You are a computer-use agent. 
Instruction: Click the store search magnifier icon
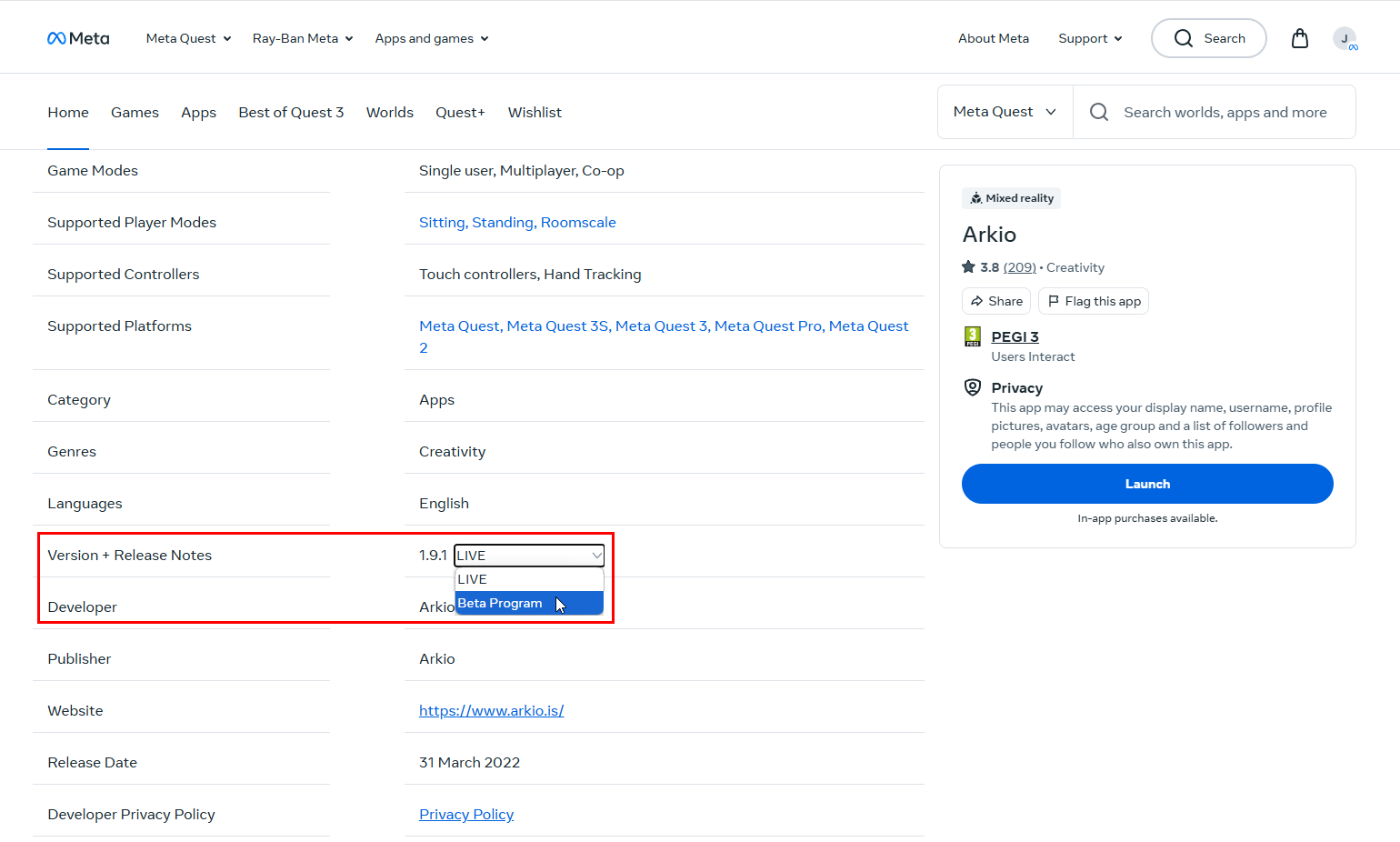pyautogui.click(x=1099, y=112)
